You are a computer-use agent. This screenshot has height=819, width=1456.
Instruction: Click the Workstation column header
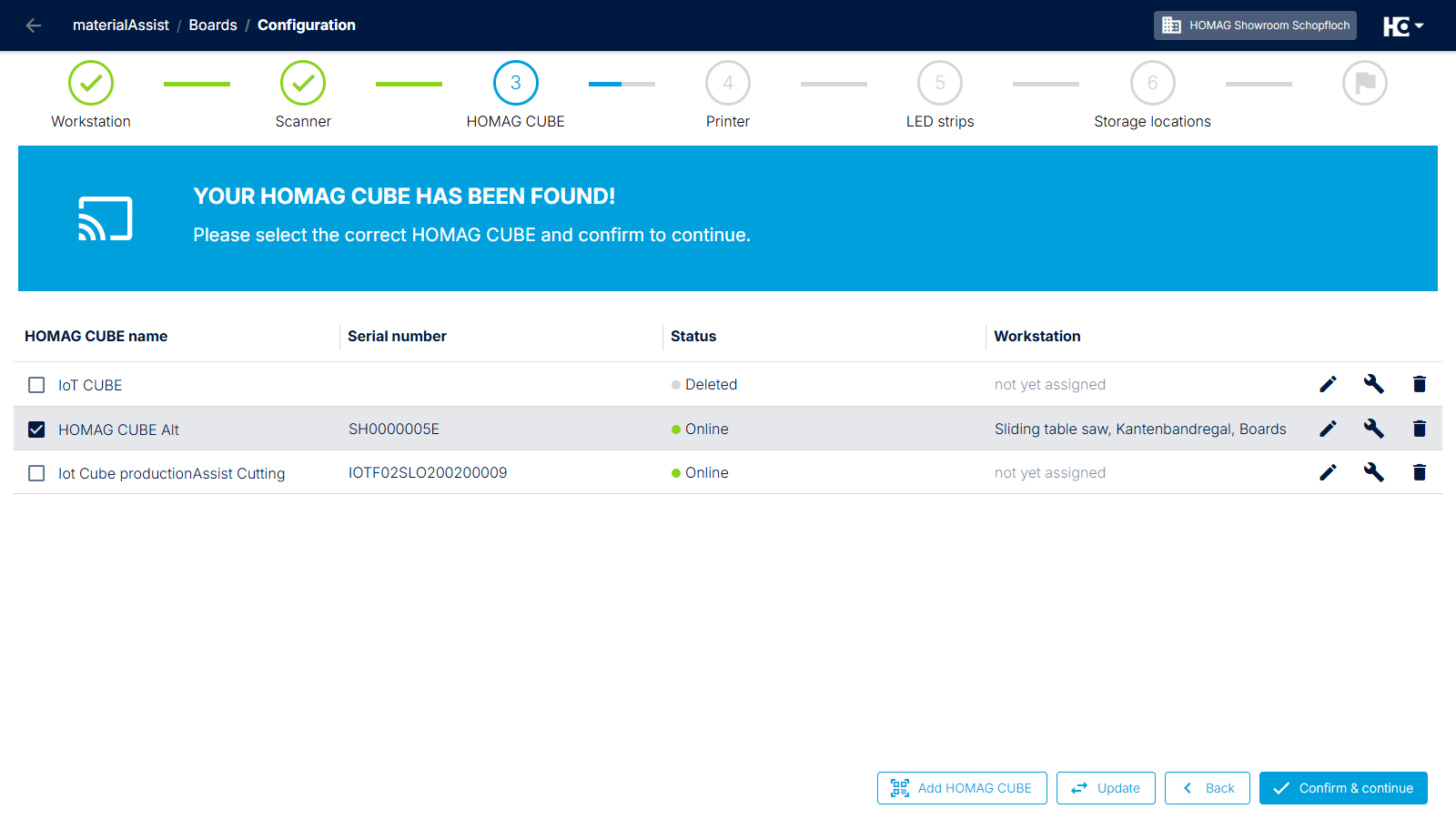tap(1037, 336)
